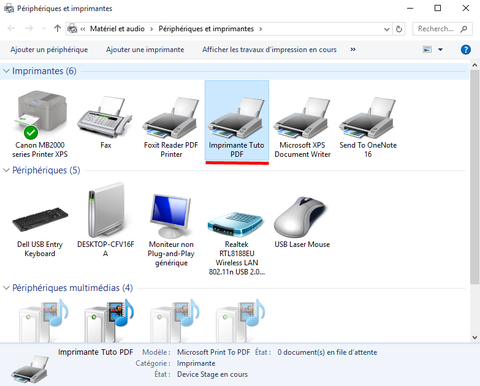
Task: Click the scrollbar up arrow
Action: (x=475, y=65)
